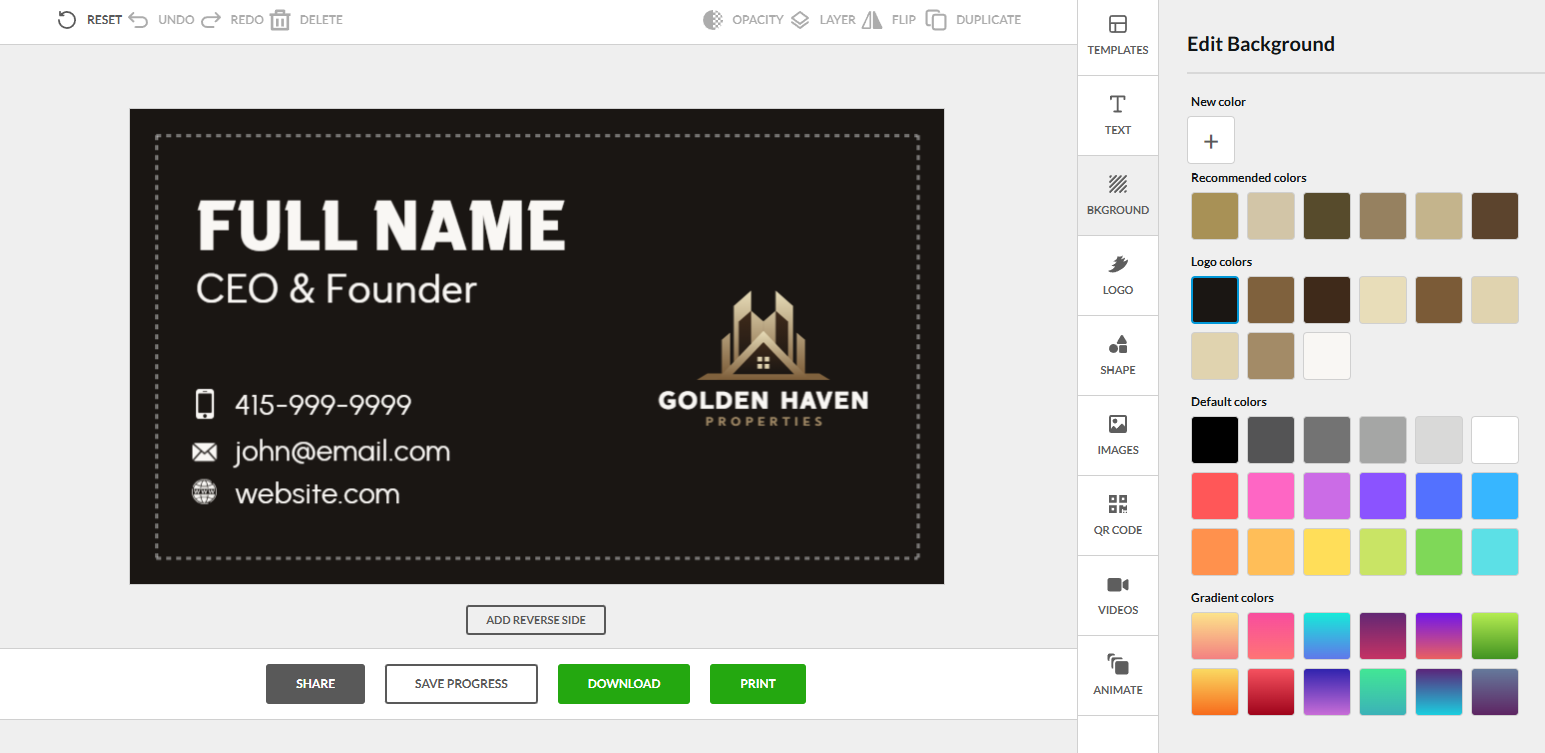Select the Bkground sidebar tab
This screenshot has width=1545, height=753.
tap(1118, 196)
